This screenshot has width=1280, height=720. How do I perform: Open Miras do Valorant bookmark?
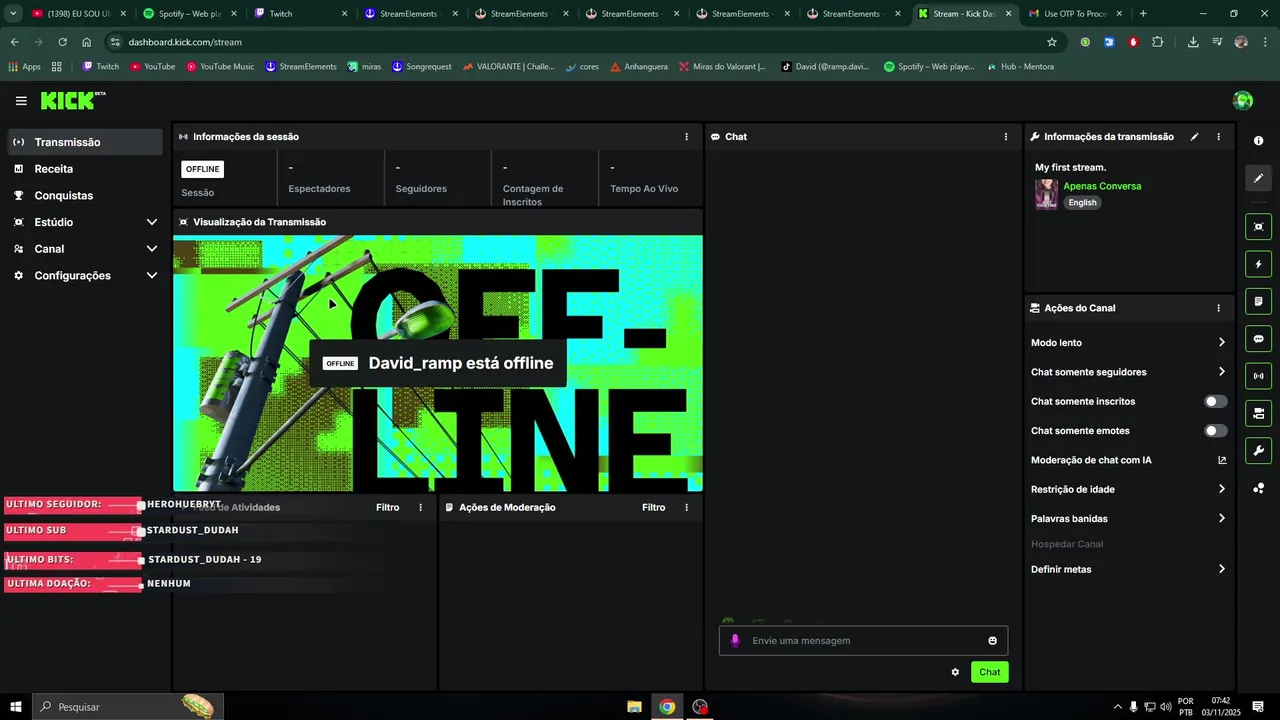722,67
